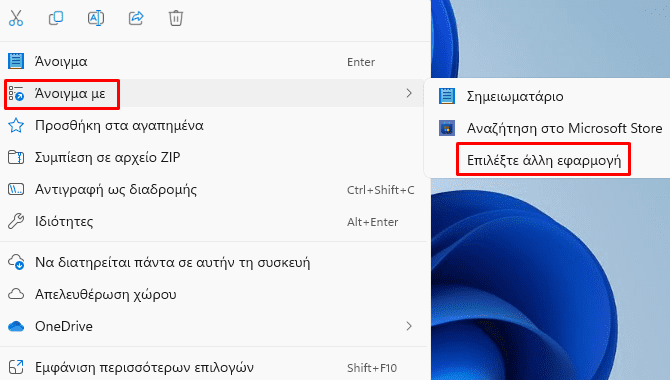Click the Microsoft Store icon
Image resolution: width=670 pixels, height=380 pixels.
tap(447, 128)
